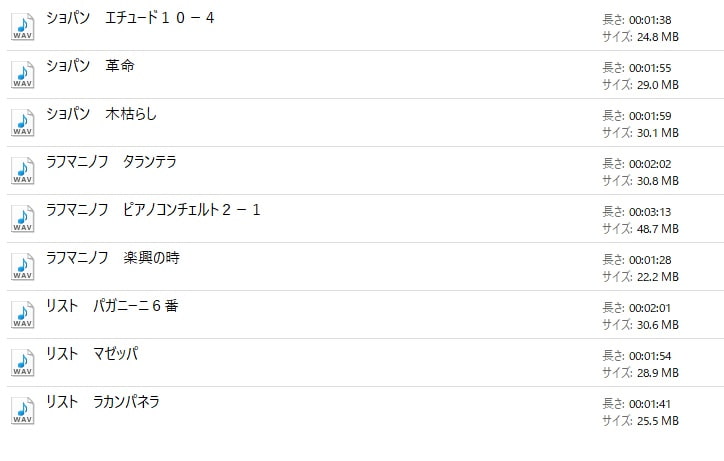Viewport: 724px width, 461px height.
Task: Select the WAV icon for ショパン 木枯らし
Action: pos(22,122)
